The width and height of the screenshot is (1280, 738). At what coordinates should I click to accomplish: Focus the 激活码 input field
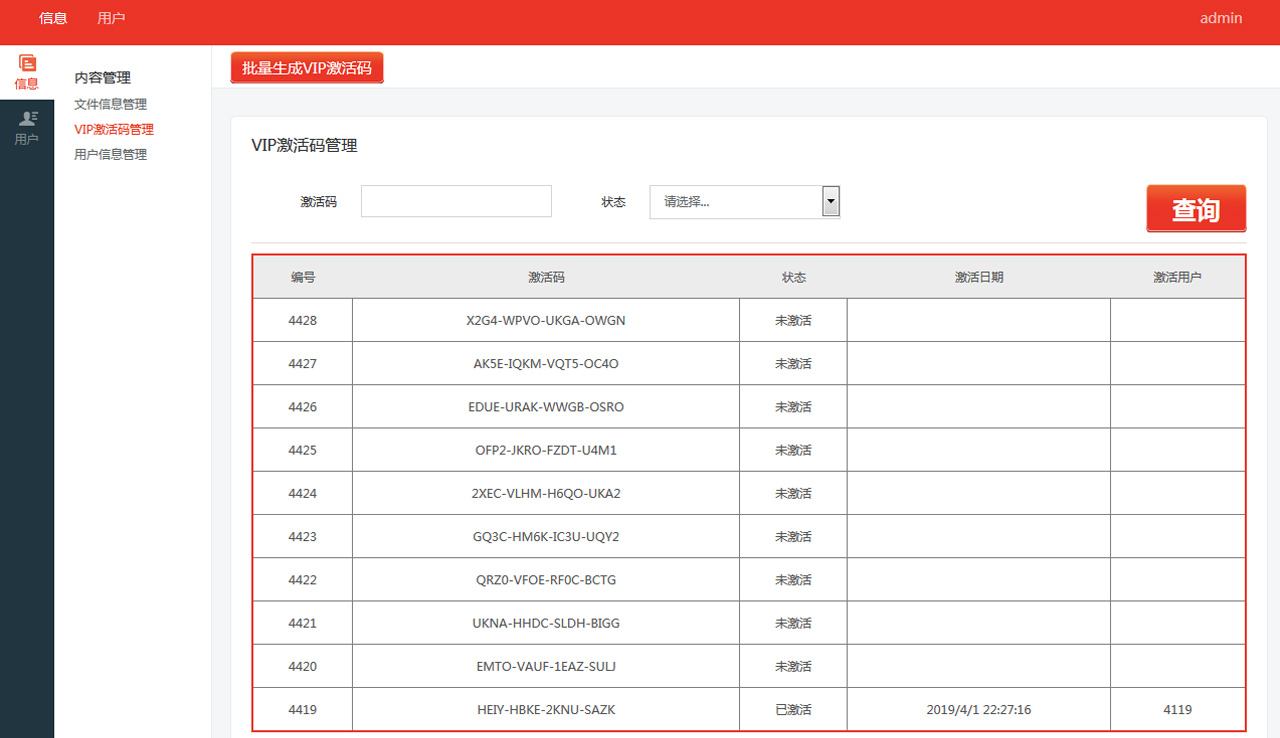coord(456,201)
